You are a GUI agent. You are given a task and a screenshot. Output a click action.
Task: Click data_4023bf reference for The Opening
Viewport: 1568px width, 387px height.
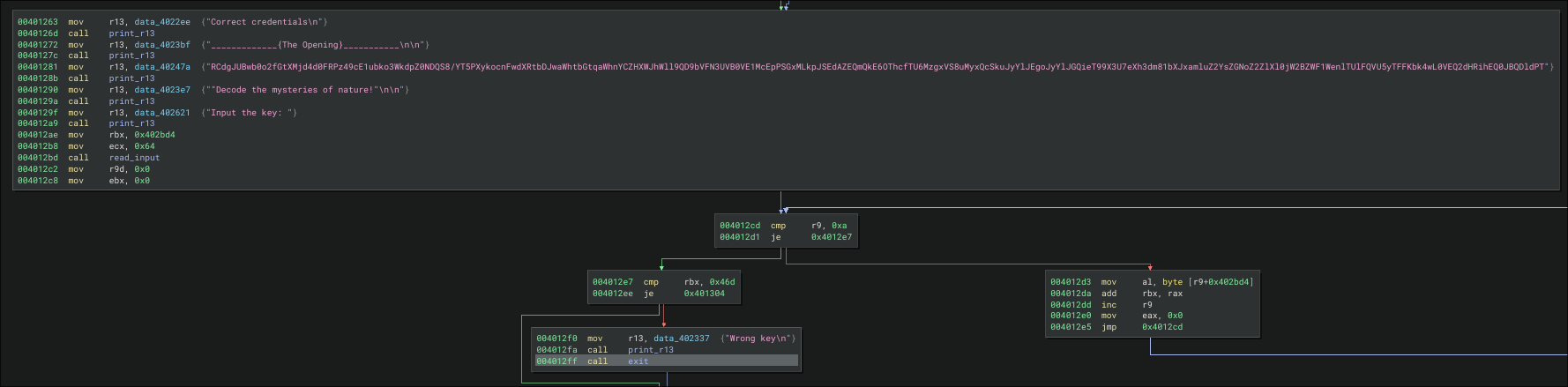pyautogui.click(x=161, y=45)
